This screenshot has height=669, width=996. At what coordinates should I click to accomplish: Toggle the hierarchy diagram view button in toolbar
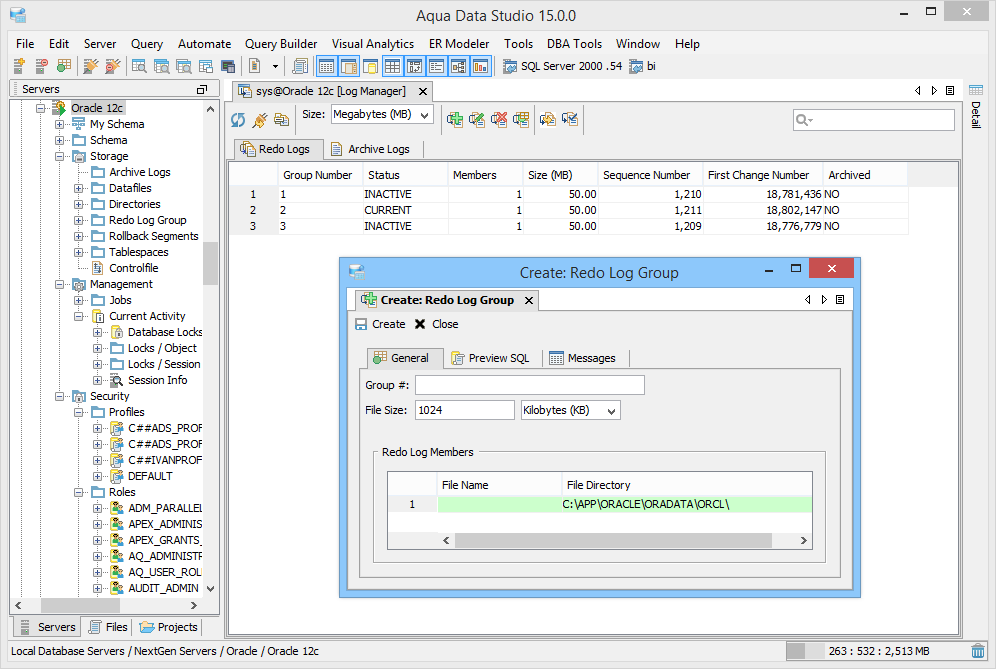coord(459,66)
